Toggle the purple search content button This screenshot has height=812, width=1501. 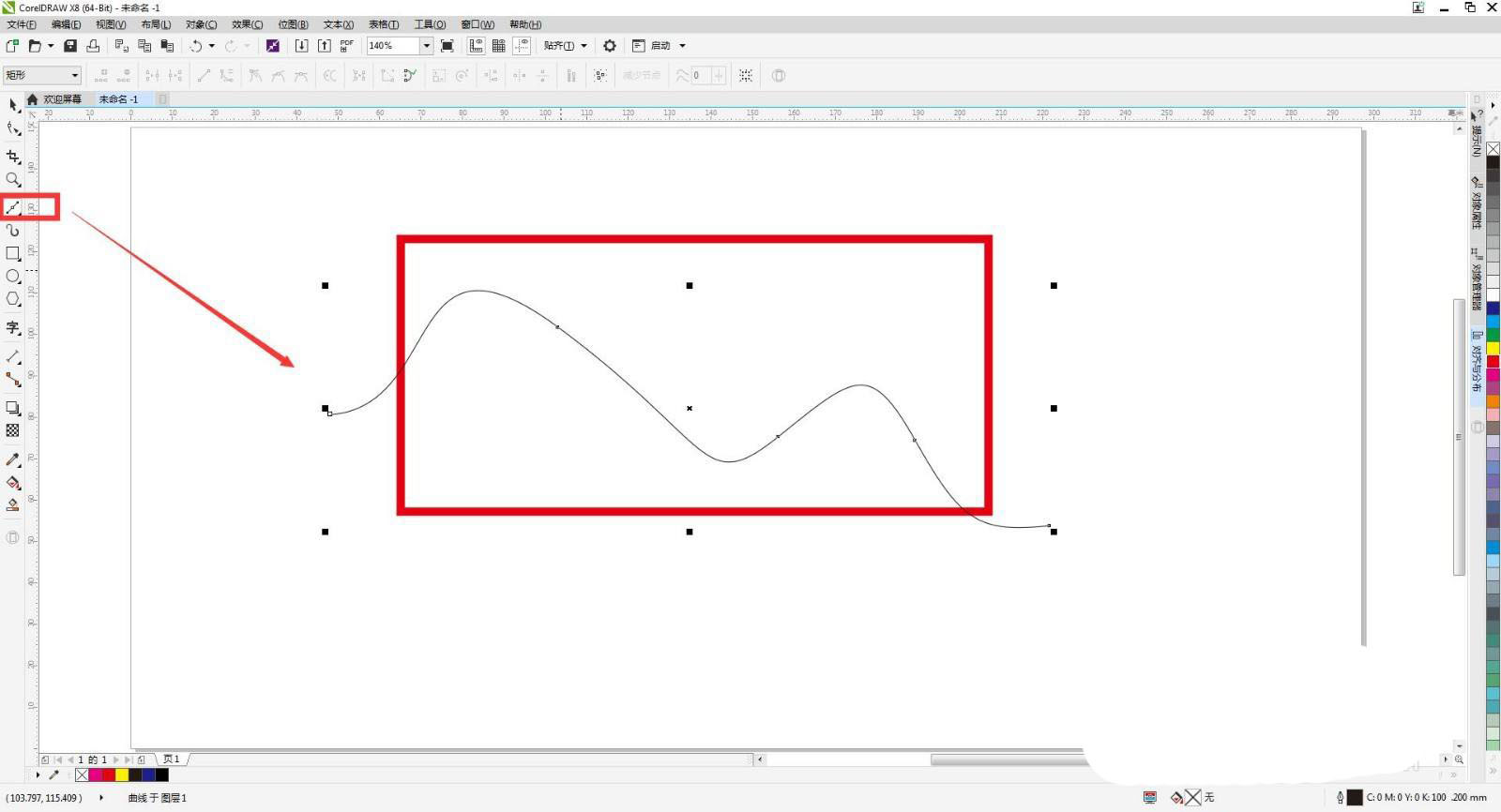(273, 45)
